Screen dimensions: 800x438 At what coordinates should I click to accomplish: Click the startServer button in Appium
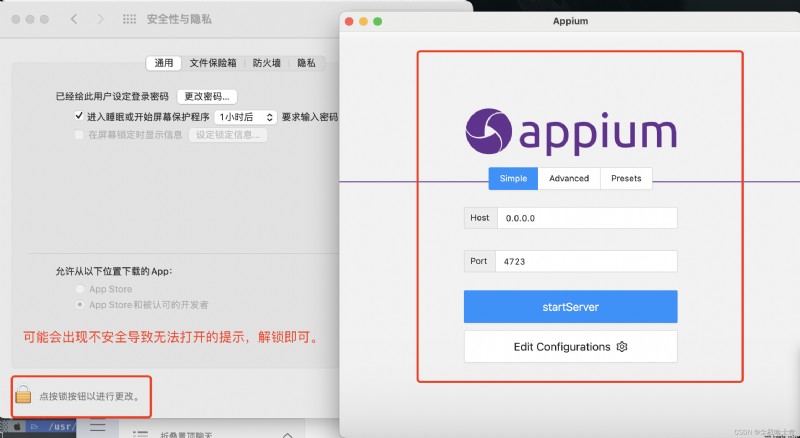[x=570, y=307]
